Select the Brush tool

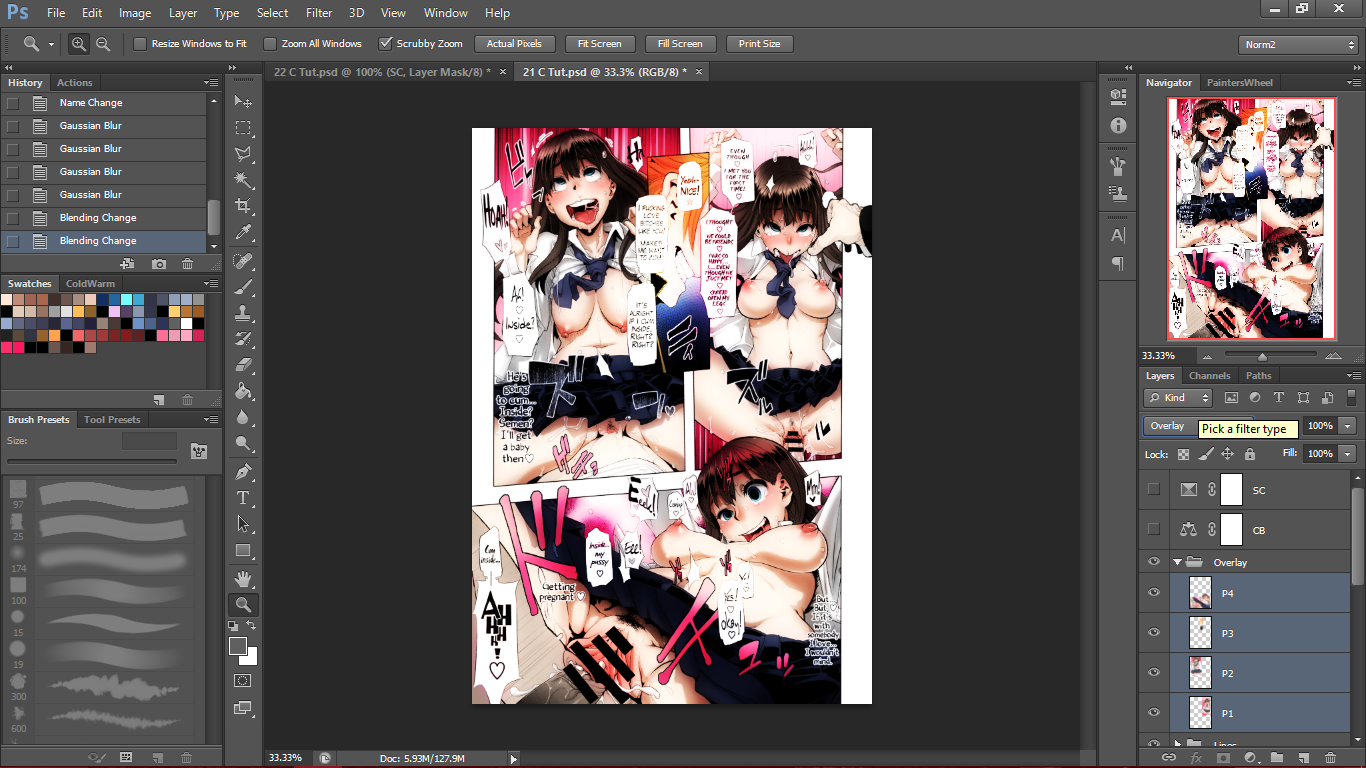click(x=243, y=287)
